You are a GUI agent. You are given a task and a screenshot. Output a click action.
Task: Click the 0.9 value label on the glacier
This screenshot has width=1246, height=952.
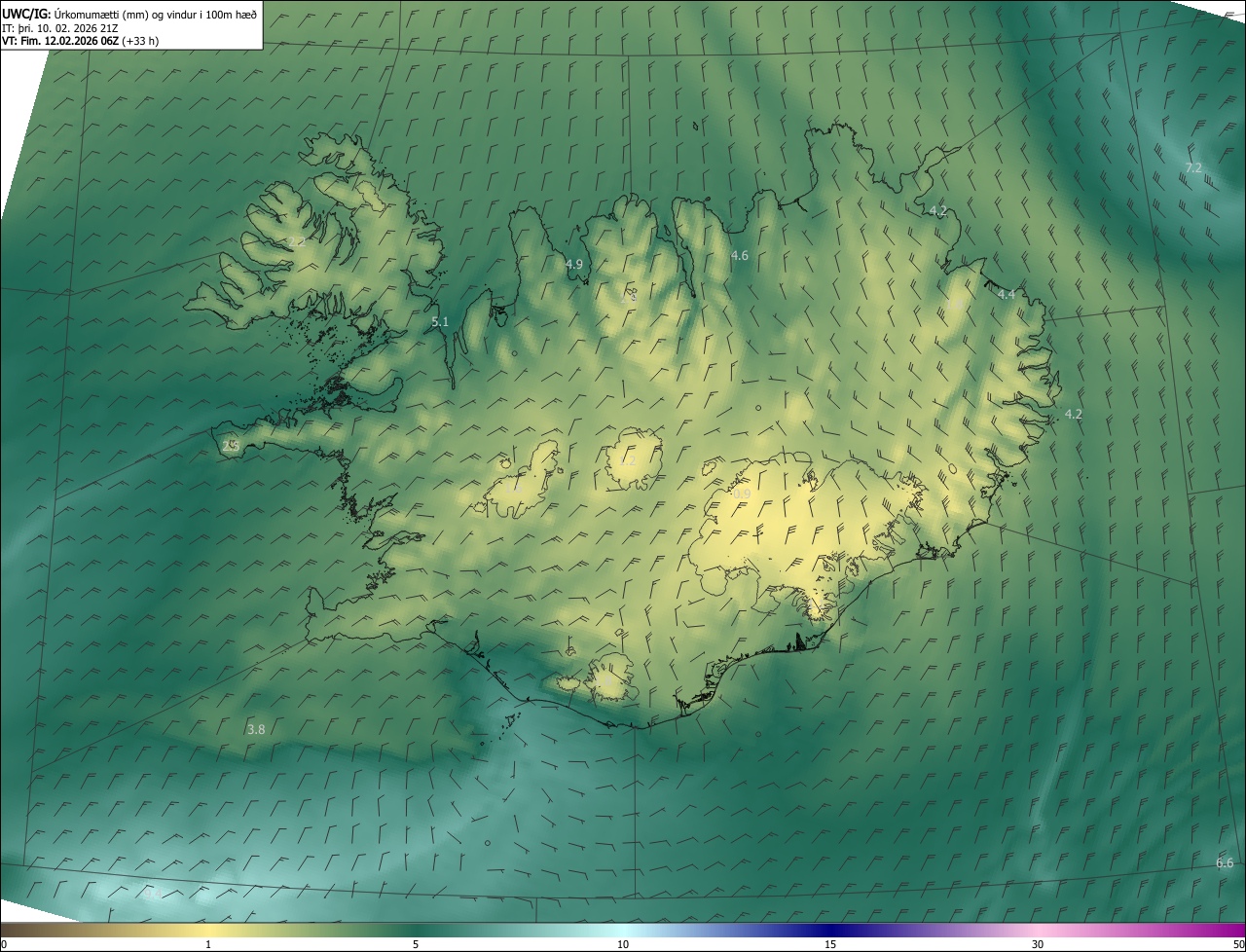tap(742, 494)
